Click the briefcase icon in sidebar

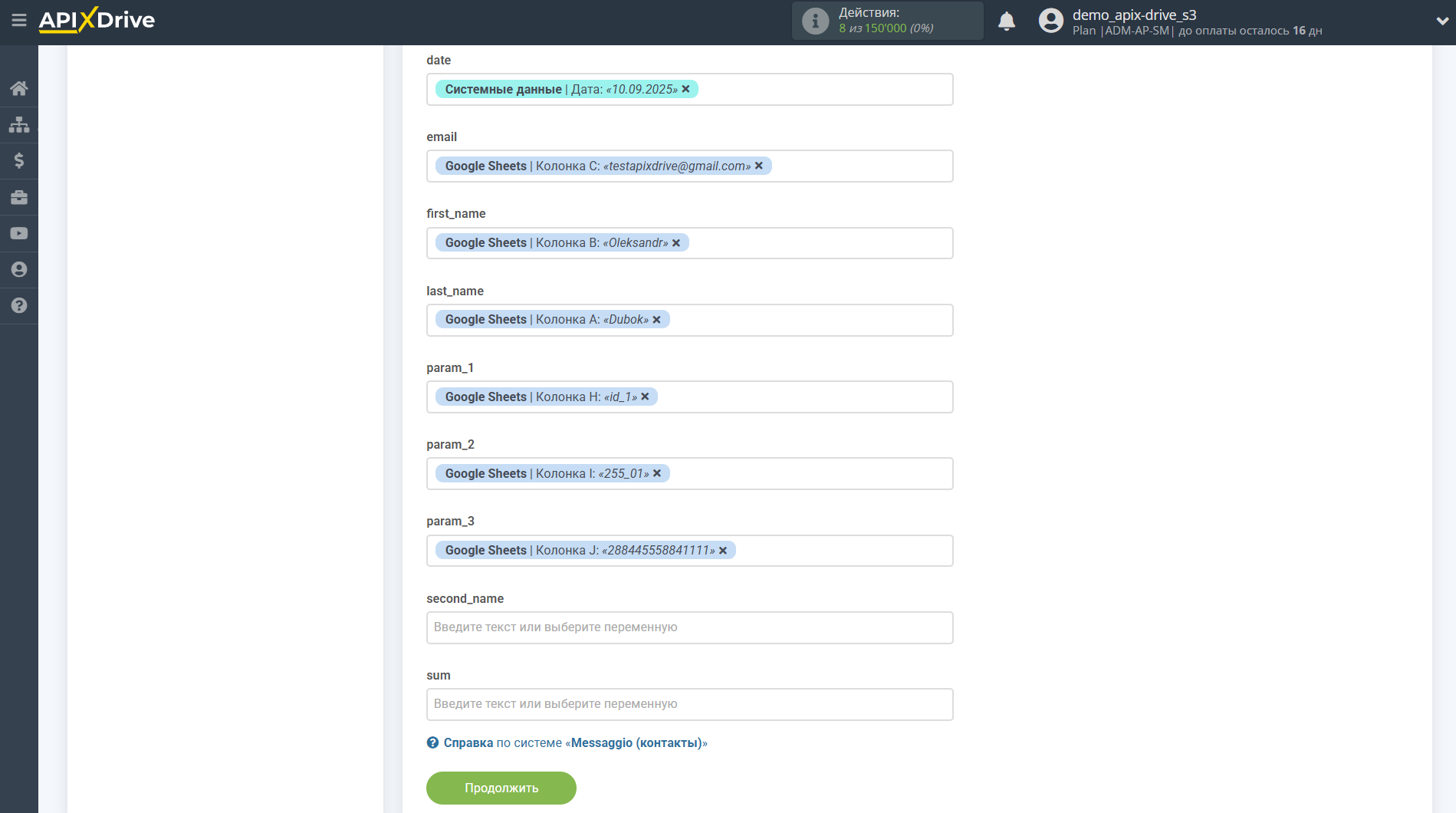tap(19, 197)
